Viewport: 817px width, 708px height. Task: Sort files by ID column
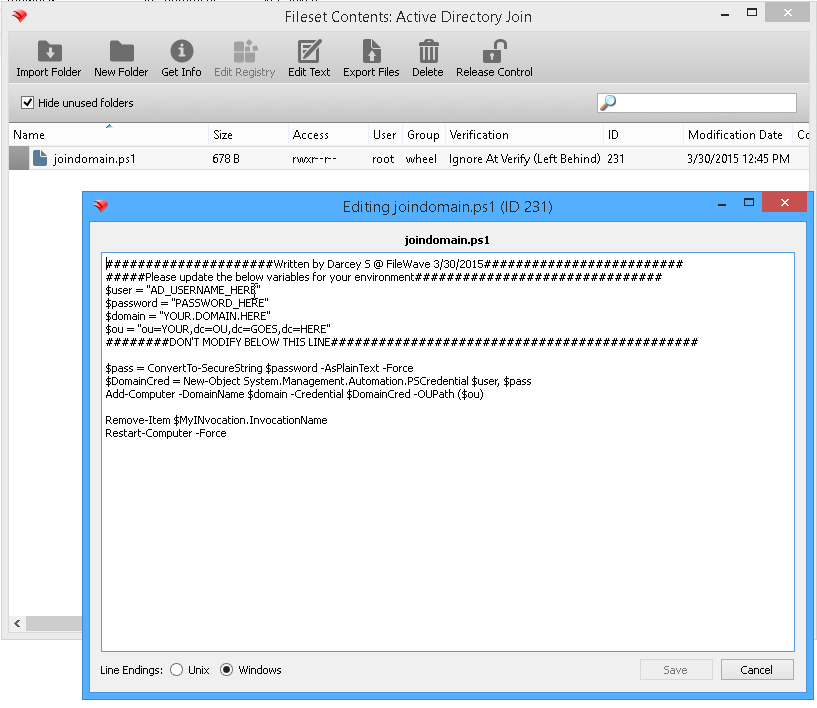[643, 135]
